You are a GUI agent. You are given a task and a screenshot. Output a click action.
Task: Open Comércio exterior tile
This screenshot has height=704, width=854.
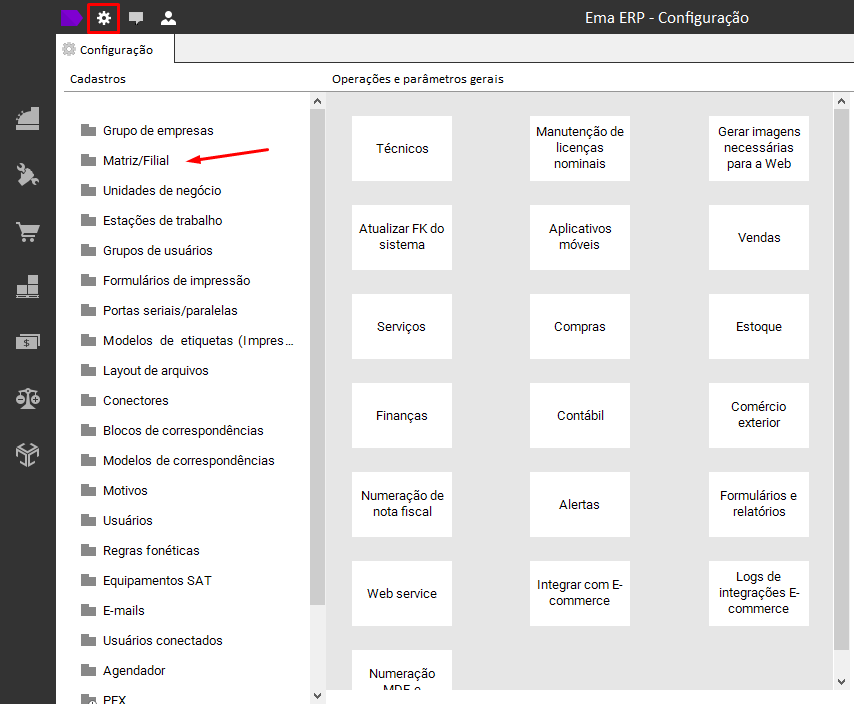coord(759,415)
